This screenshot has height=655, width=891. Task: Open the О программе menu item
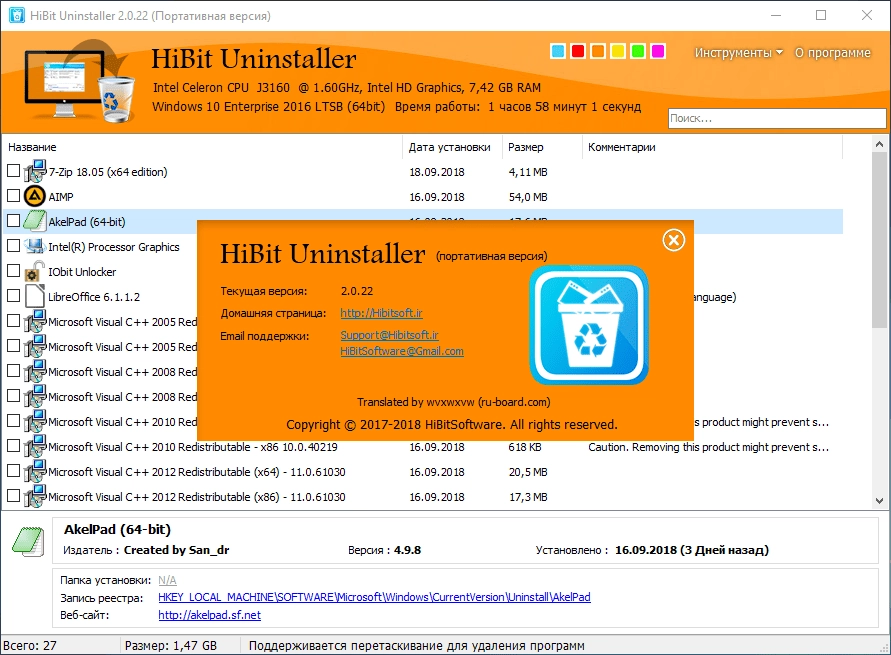(x=832, y=53)
